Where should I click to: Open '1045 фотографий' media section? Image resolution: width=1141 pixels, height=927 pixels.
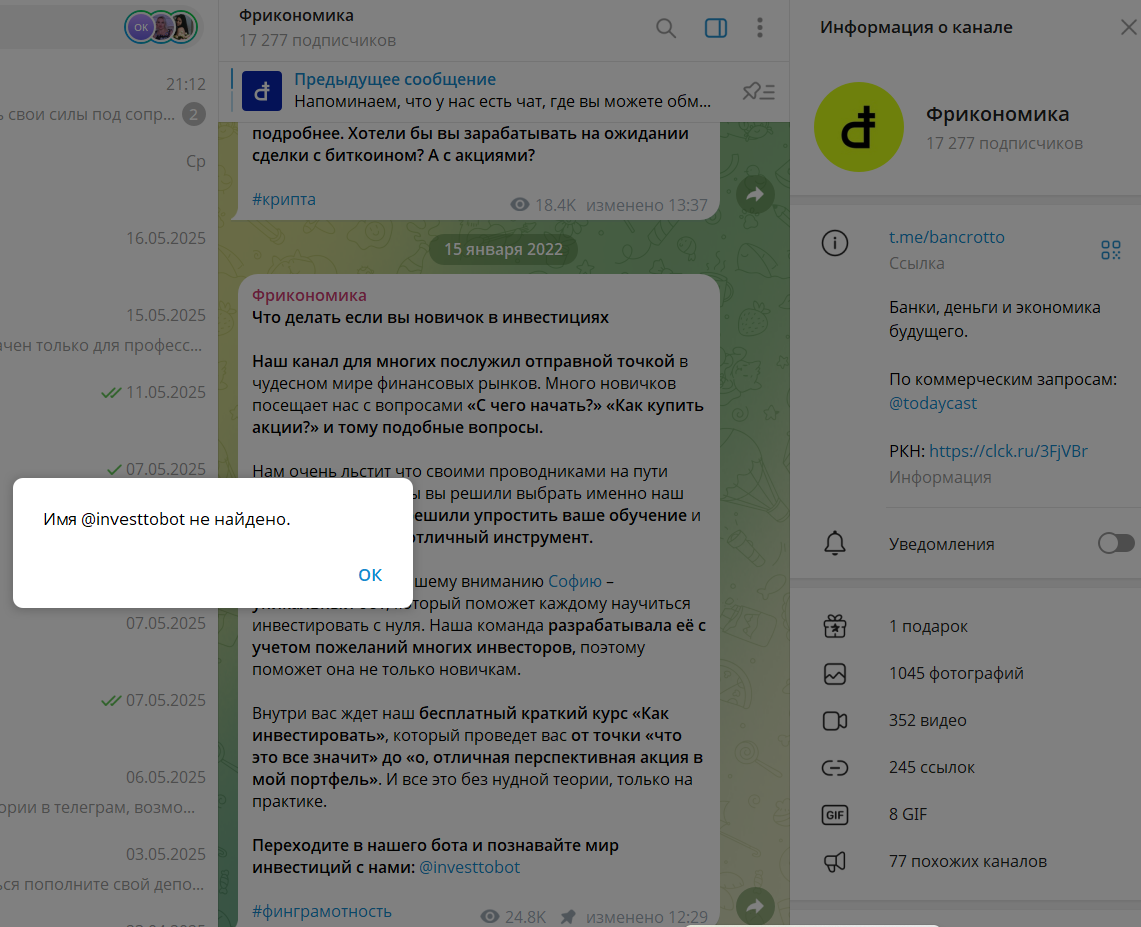pos(966,674)
